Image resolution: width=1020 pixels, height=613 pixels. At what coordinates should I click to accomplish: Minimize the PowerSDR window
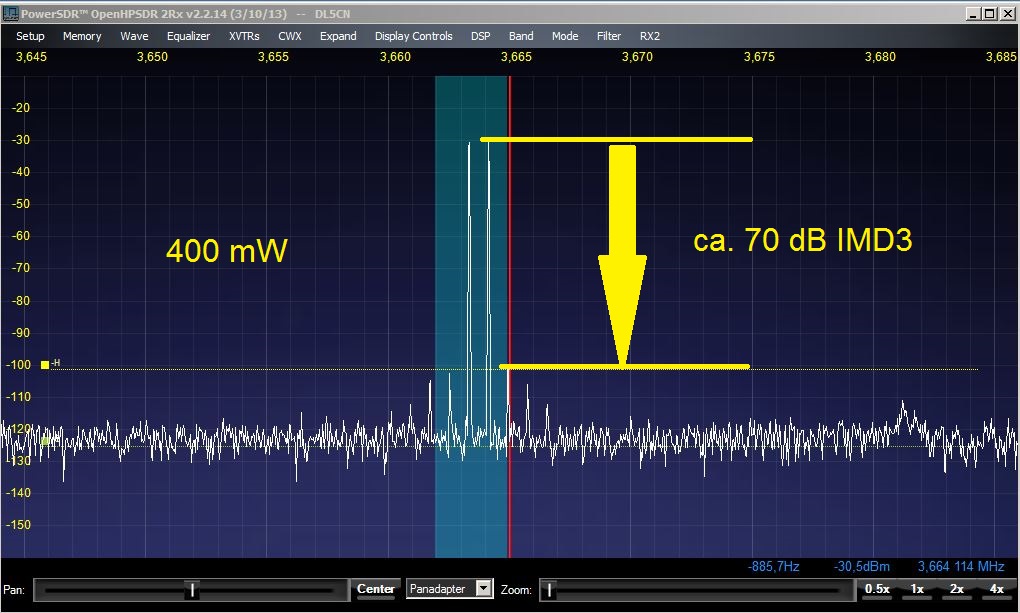[973, 13]
